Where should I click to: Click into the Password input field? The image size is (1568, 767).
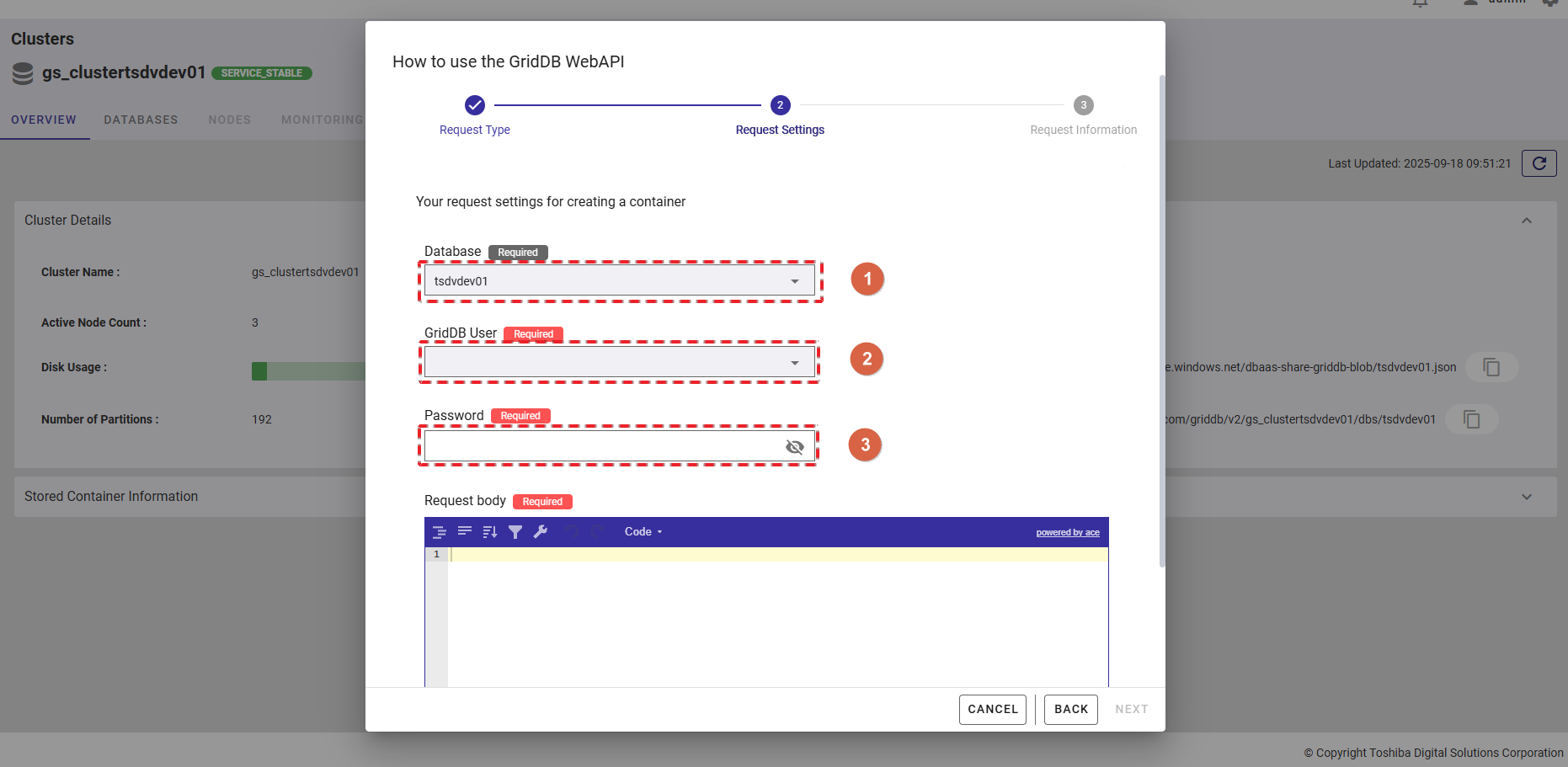602,446
